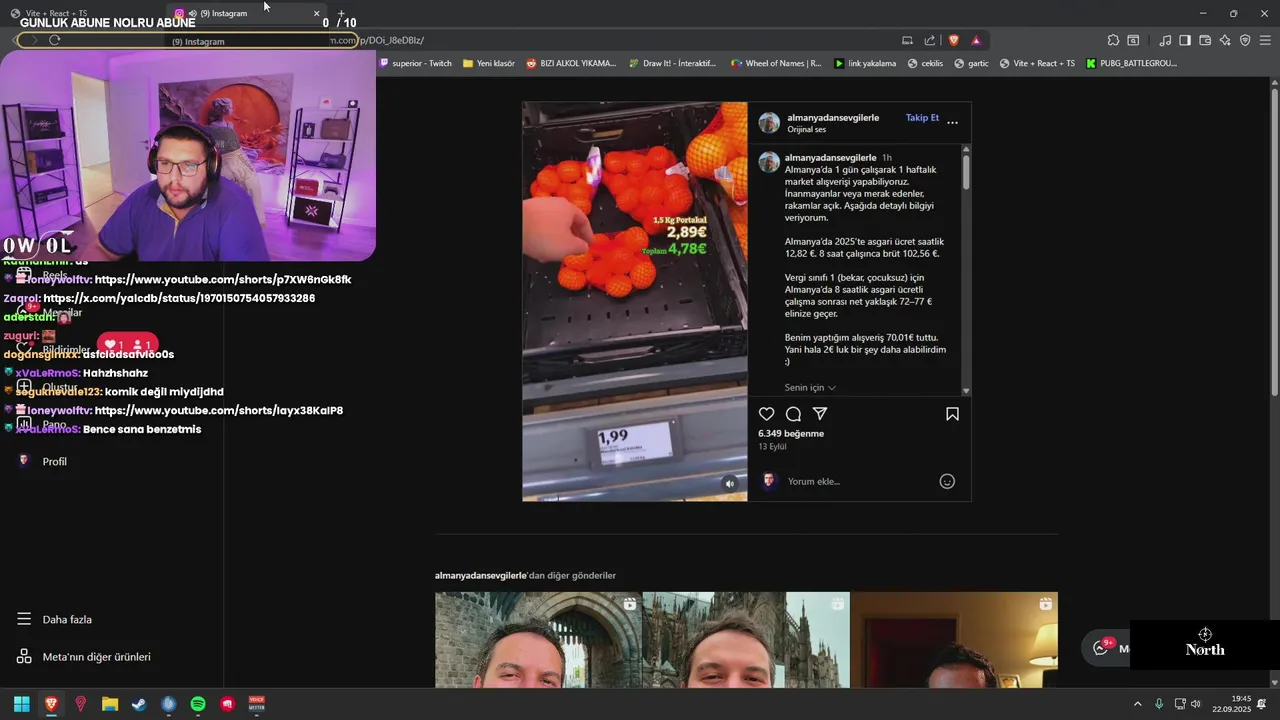Screen dimensions: 1280x720
Task: Open Wheel of Names bookmark
Action: click(x=776, y=63)
